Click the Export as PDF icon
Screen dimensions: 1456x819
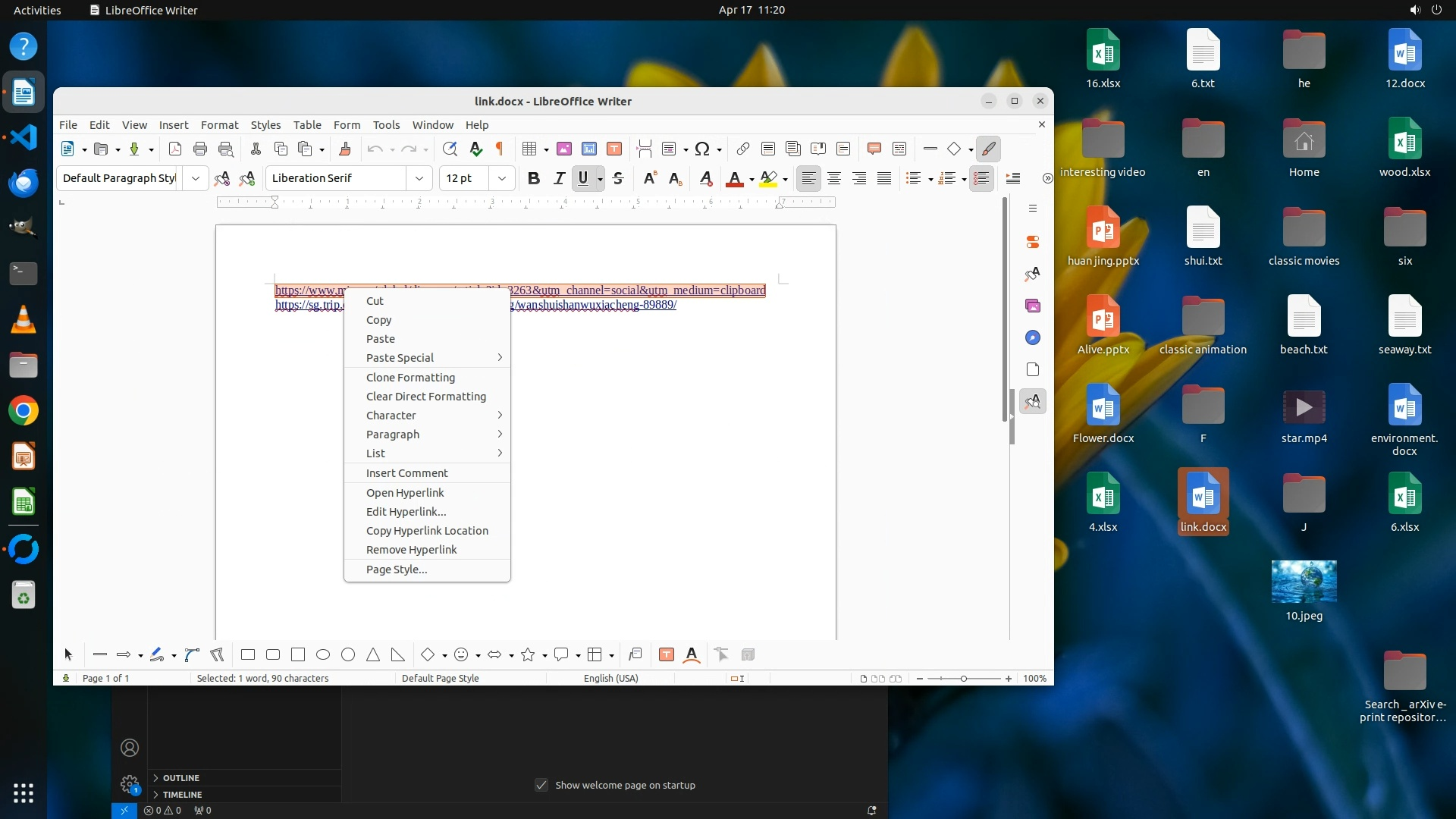click(175, 149)
